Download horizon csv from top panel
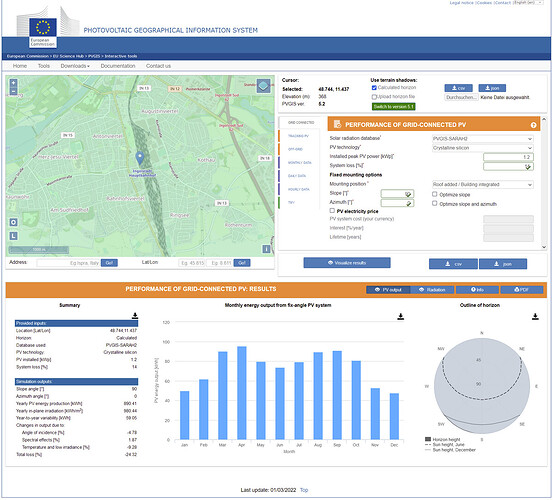This screenshot has height=500, width=553. click(458, 88)
